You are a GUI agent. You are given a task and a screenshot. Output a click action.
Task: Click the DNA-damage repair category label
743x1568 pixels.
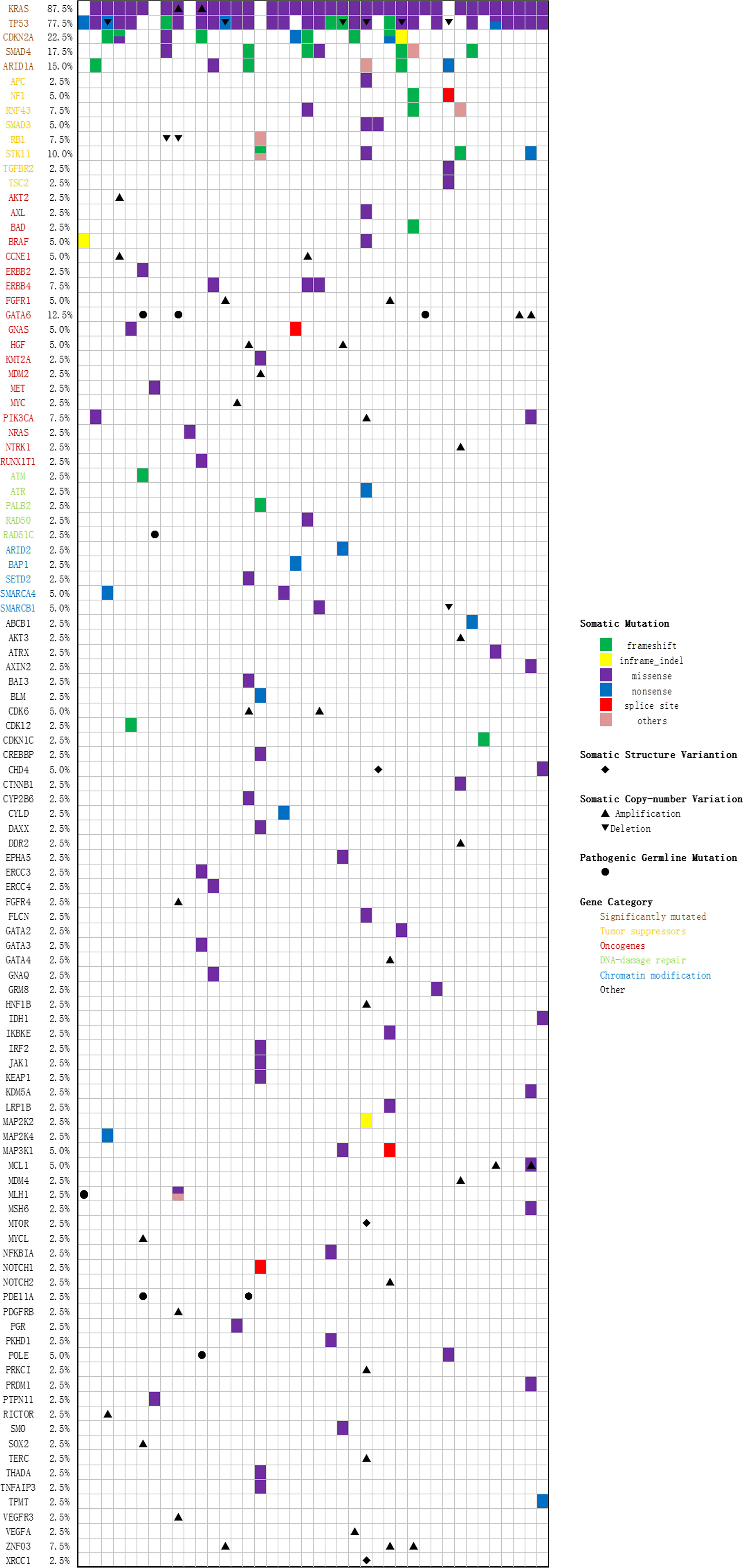(x=643, y=960)
